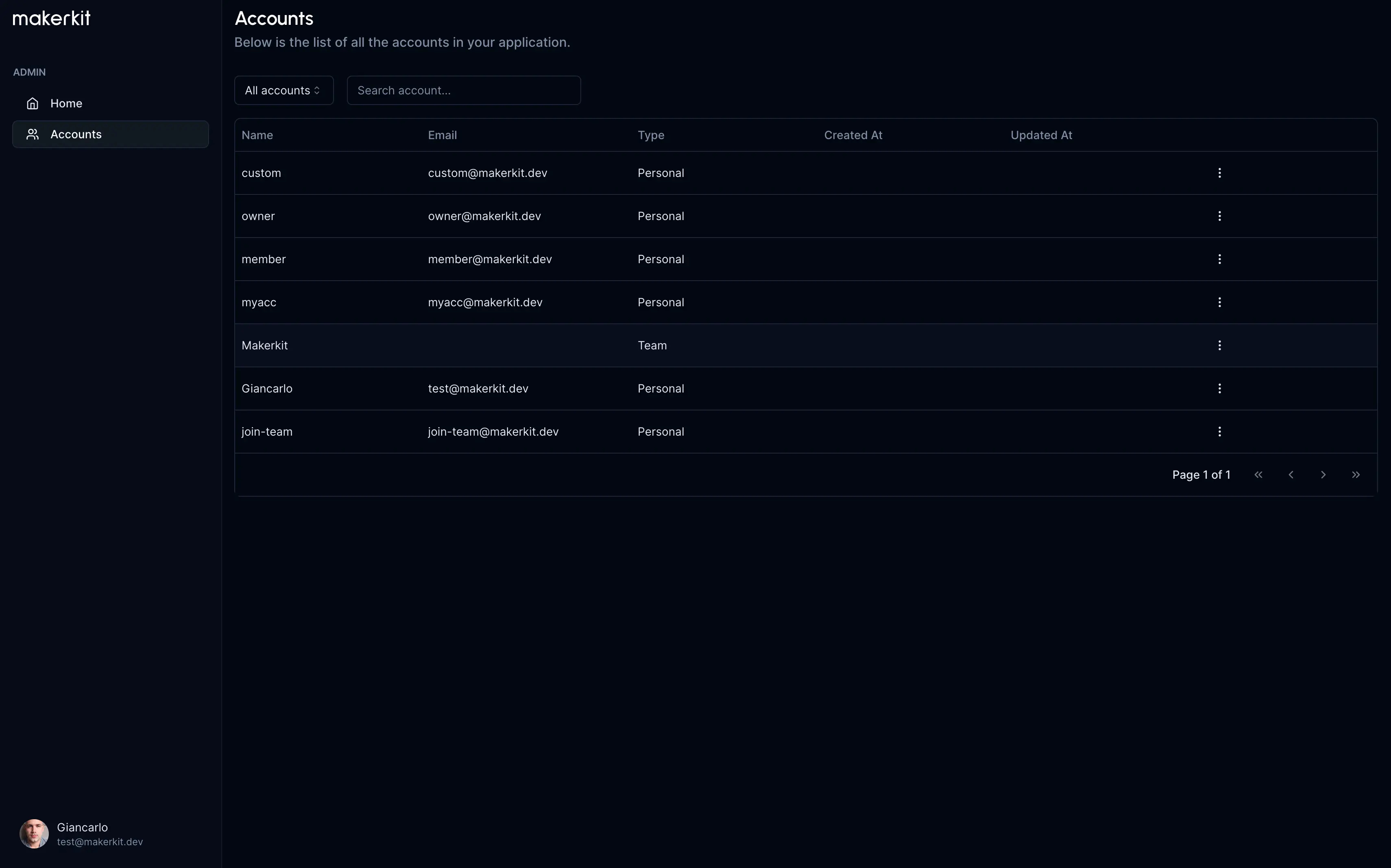The image size is (1391, 868).
Task: Open the Home sidebar item
Action: coord(66,103)
